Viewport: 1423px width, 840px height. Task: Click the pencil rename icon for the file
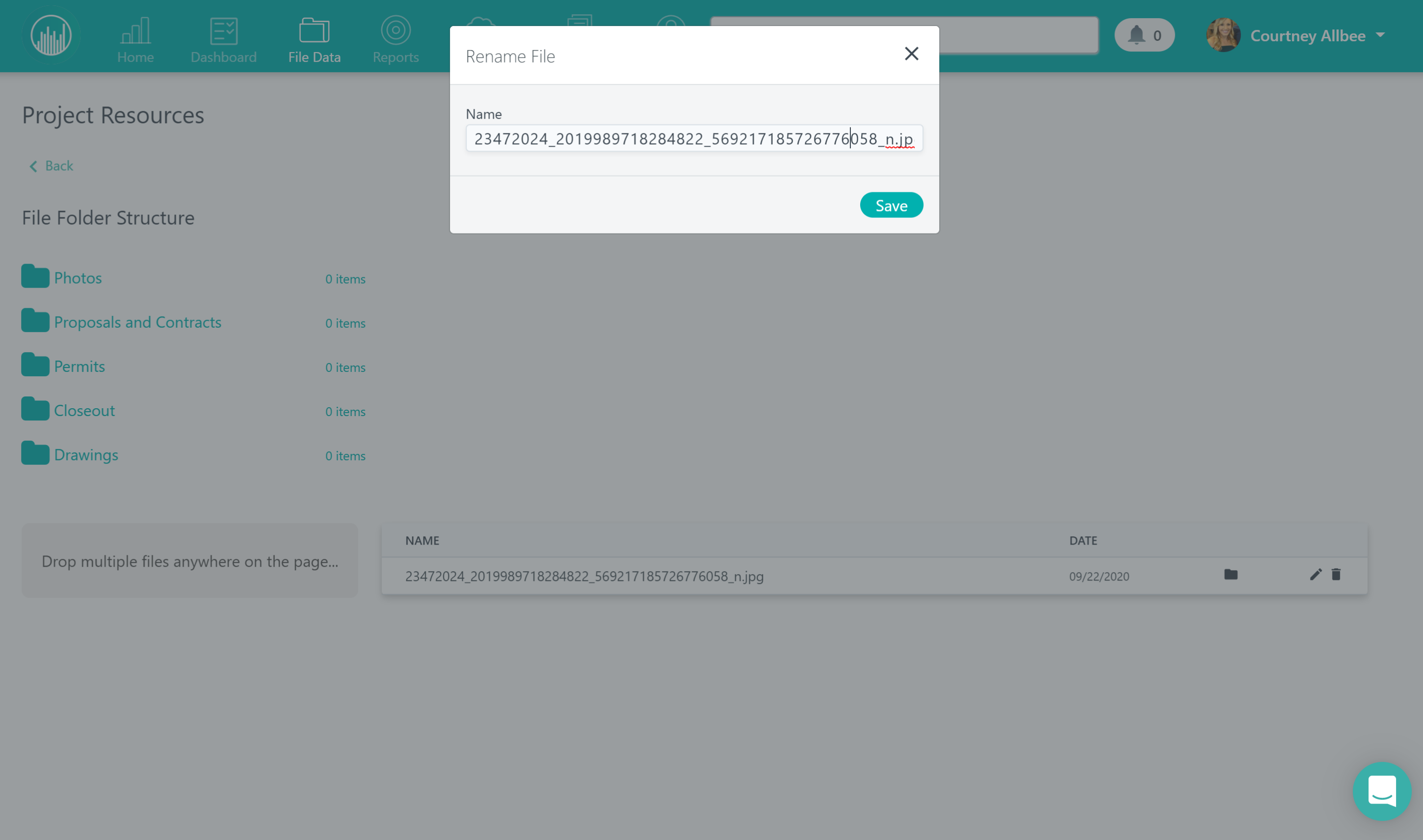coord(1316,575)
